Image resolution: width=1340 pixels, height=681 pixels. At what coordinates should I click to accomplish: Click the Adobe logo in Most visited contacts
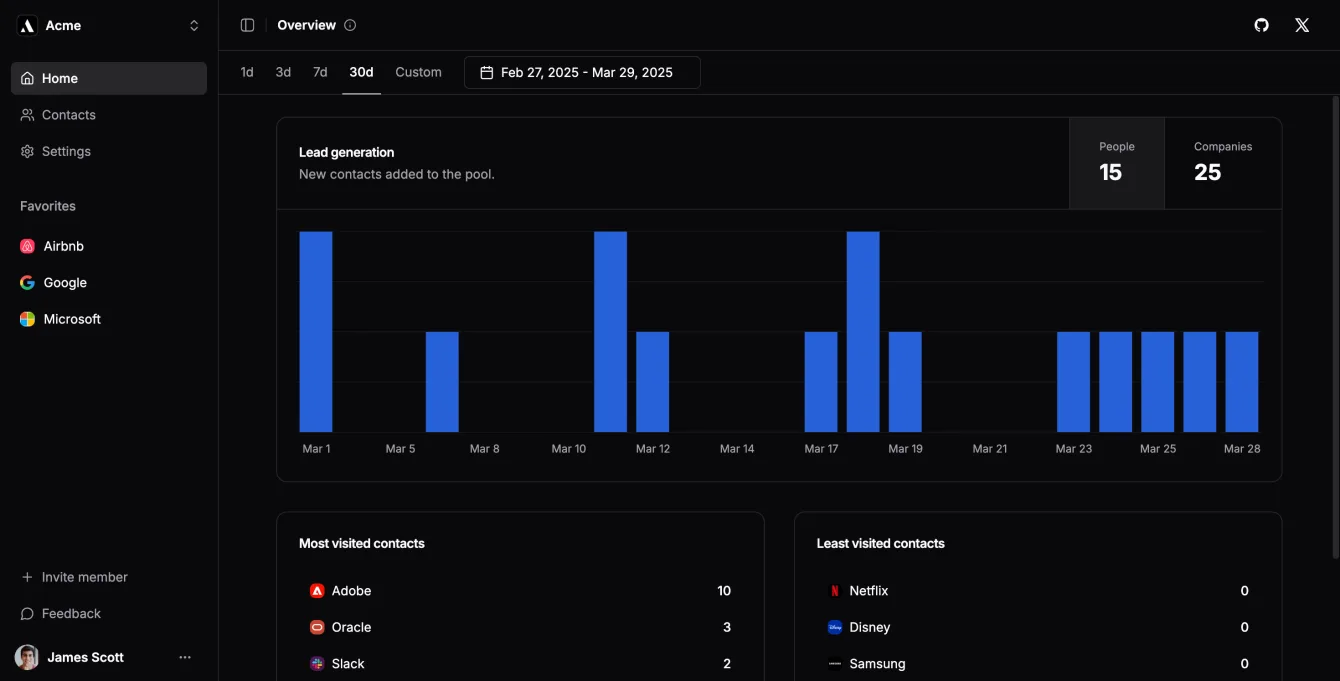317,590
